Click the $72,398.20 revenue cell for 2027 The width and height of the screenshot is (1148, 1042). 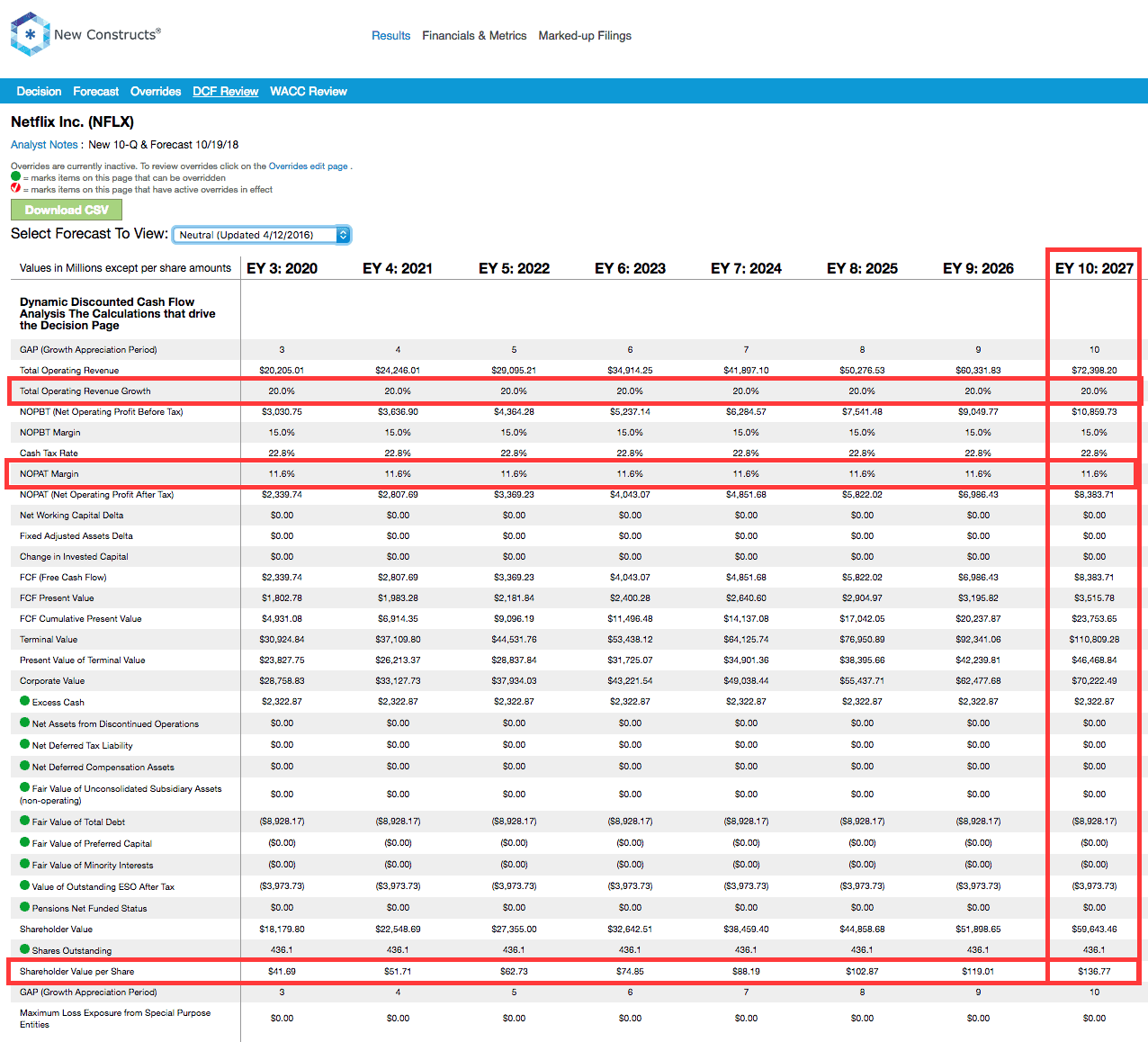coord(1094,371)
